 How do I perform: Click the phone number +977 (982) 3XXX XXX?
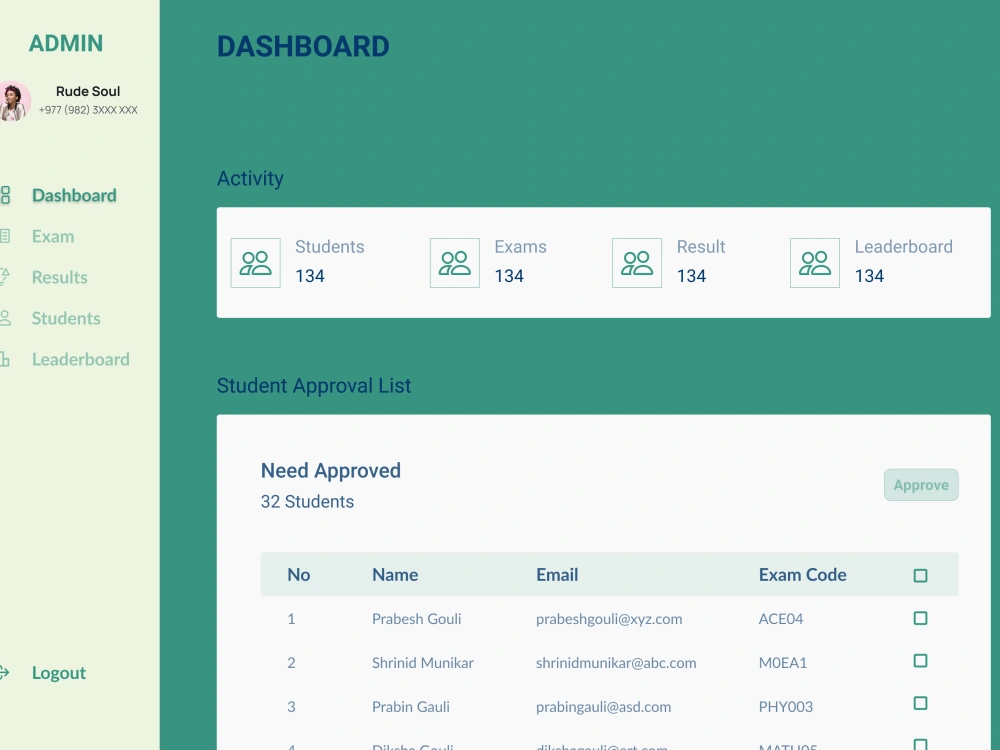coord(88,110)
